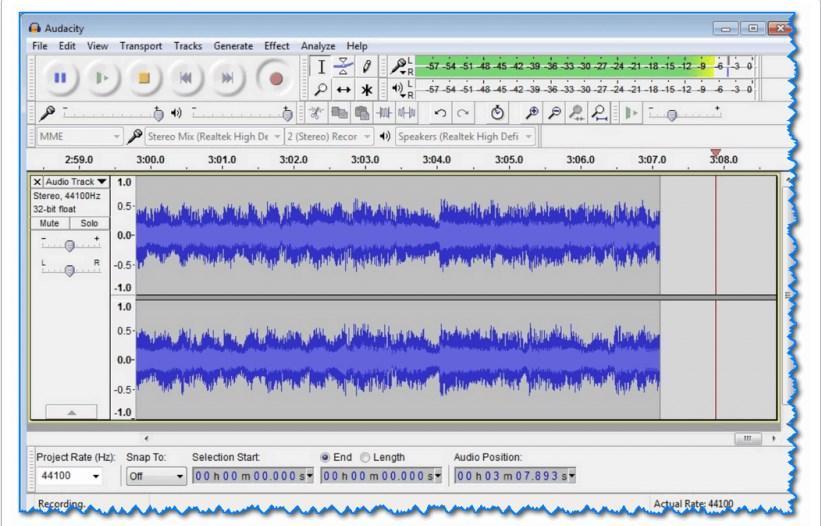Open Stereo Mix recording device dropdown
821x526 pixels.
214,137
